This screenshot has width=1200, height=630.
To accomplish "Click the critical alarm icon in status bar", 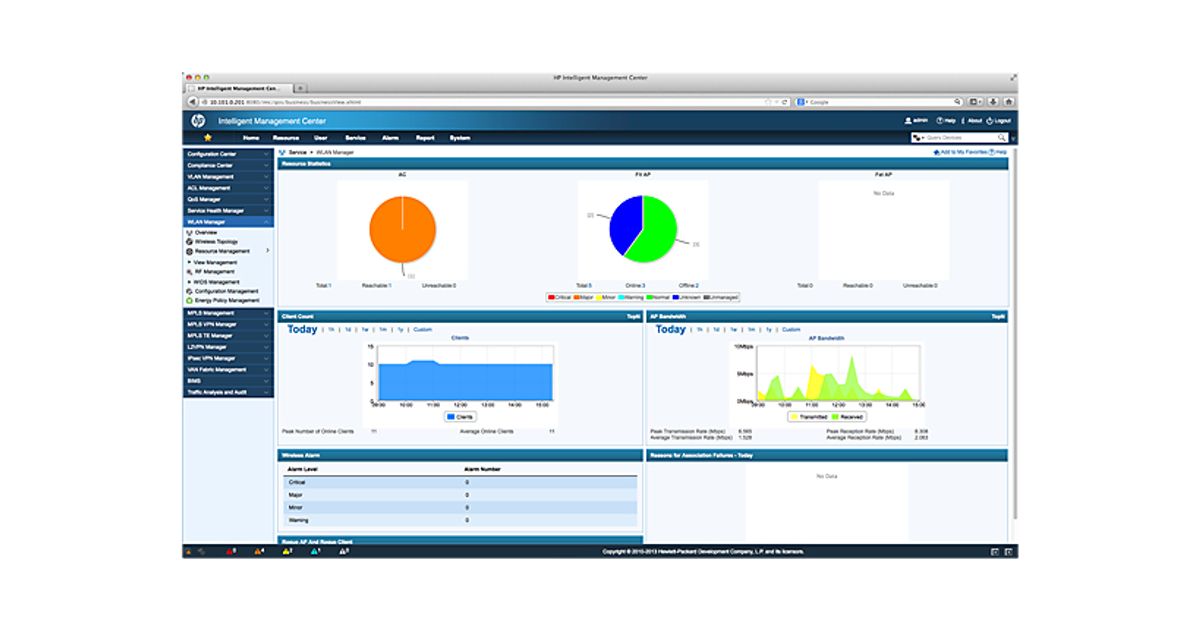I will pyautogui.click(x=228, y=551).
